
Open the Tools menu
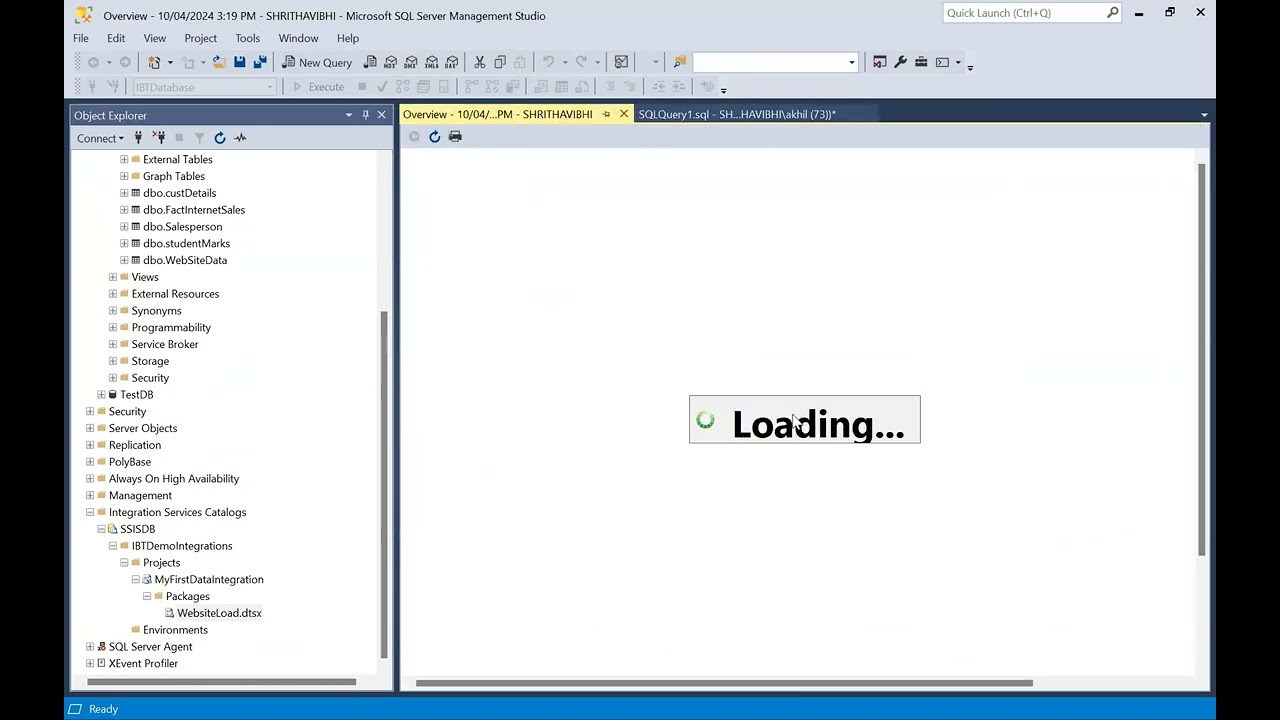(247, 38)
